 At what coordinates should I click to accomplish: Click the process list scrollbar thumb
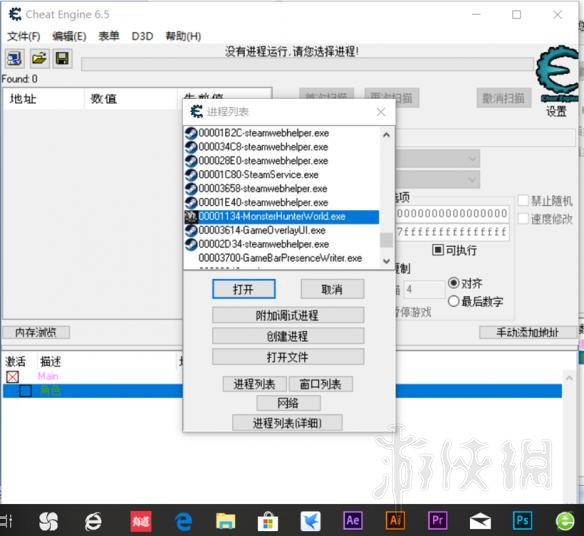coord(387,240)
